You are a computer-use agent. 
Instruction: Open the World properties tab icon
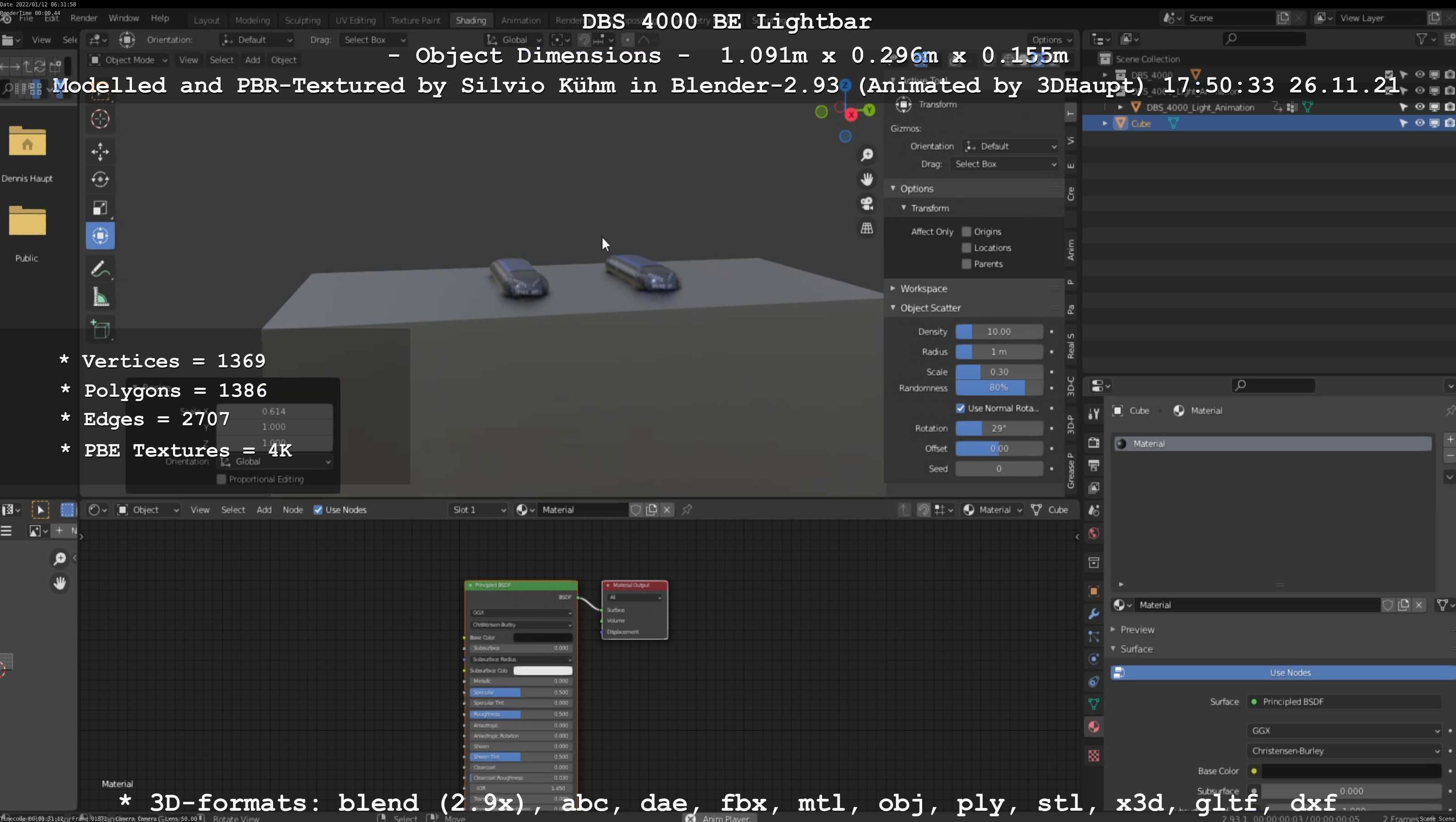[x=1094, y=534]
